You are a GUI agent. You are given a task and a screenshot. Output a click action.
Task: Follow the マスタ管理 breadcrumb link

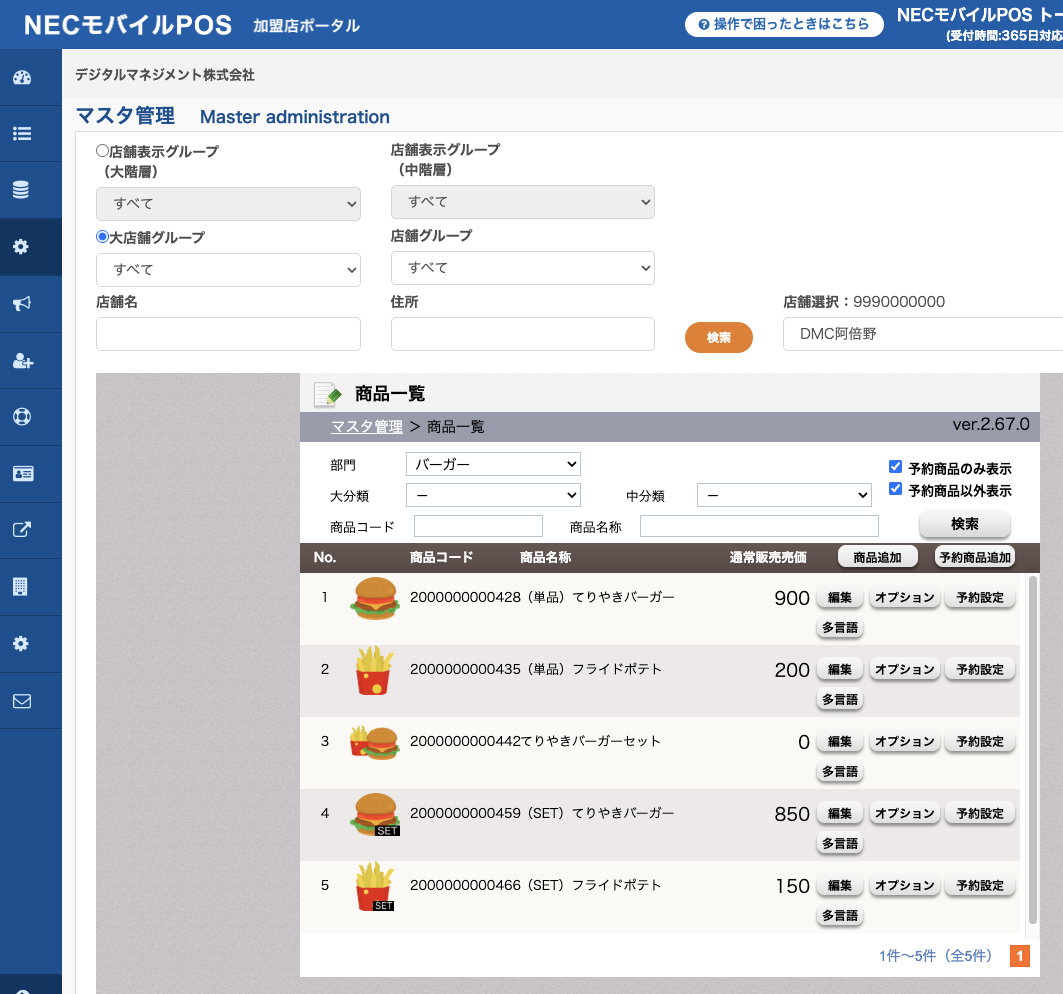366,426
